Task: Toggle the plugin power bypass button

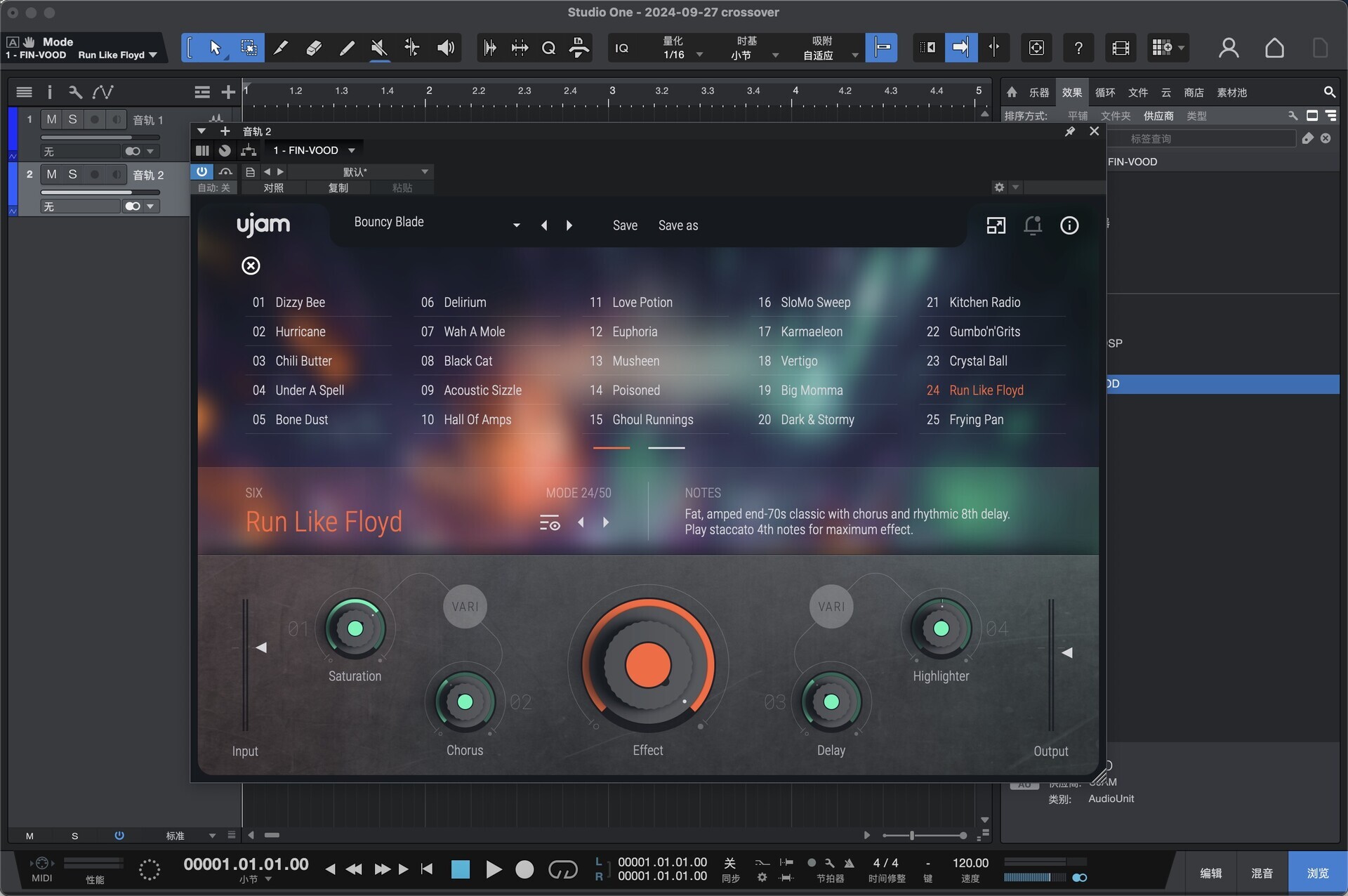Action: (x=201, y=171)
